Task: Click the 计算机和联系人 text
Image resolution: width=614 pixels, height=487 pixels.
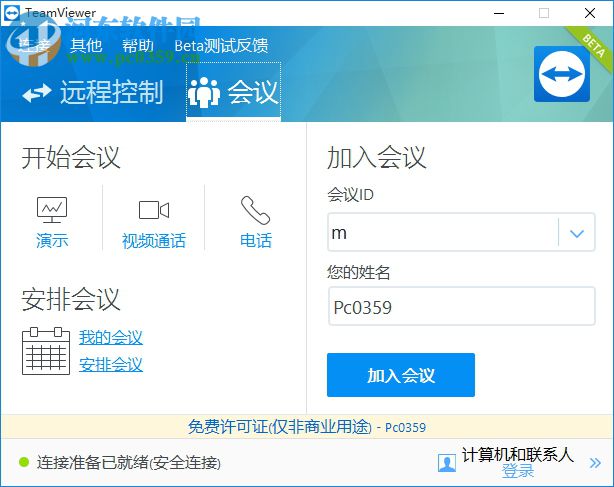Action: click(x=518, y=455)
